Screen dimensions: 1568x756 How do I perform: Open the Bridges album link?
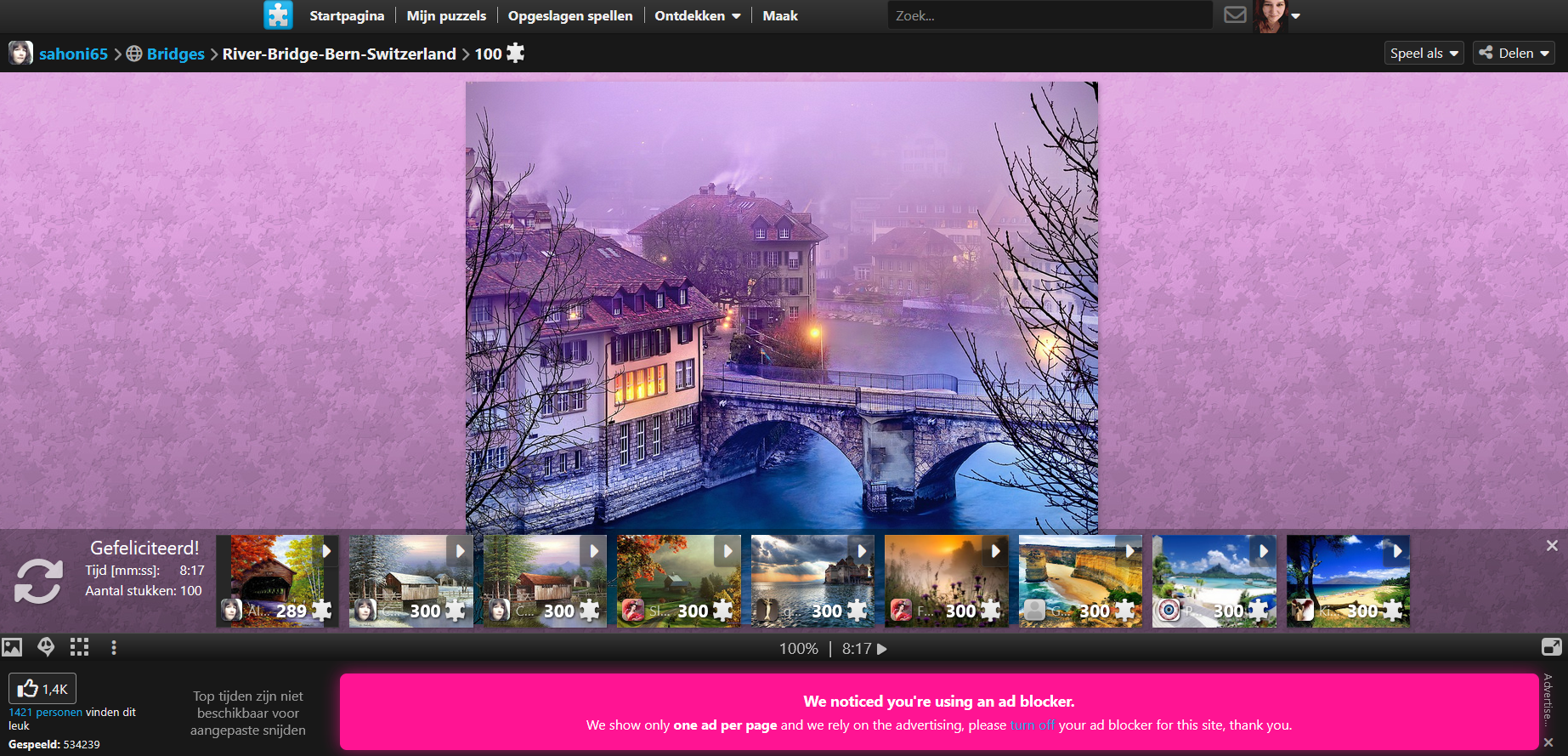pyautogui.click(x=175, y=54)
